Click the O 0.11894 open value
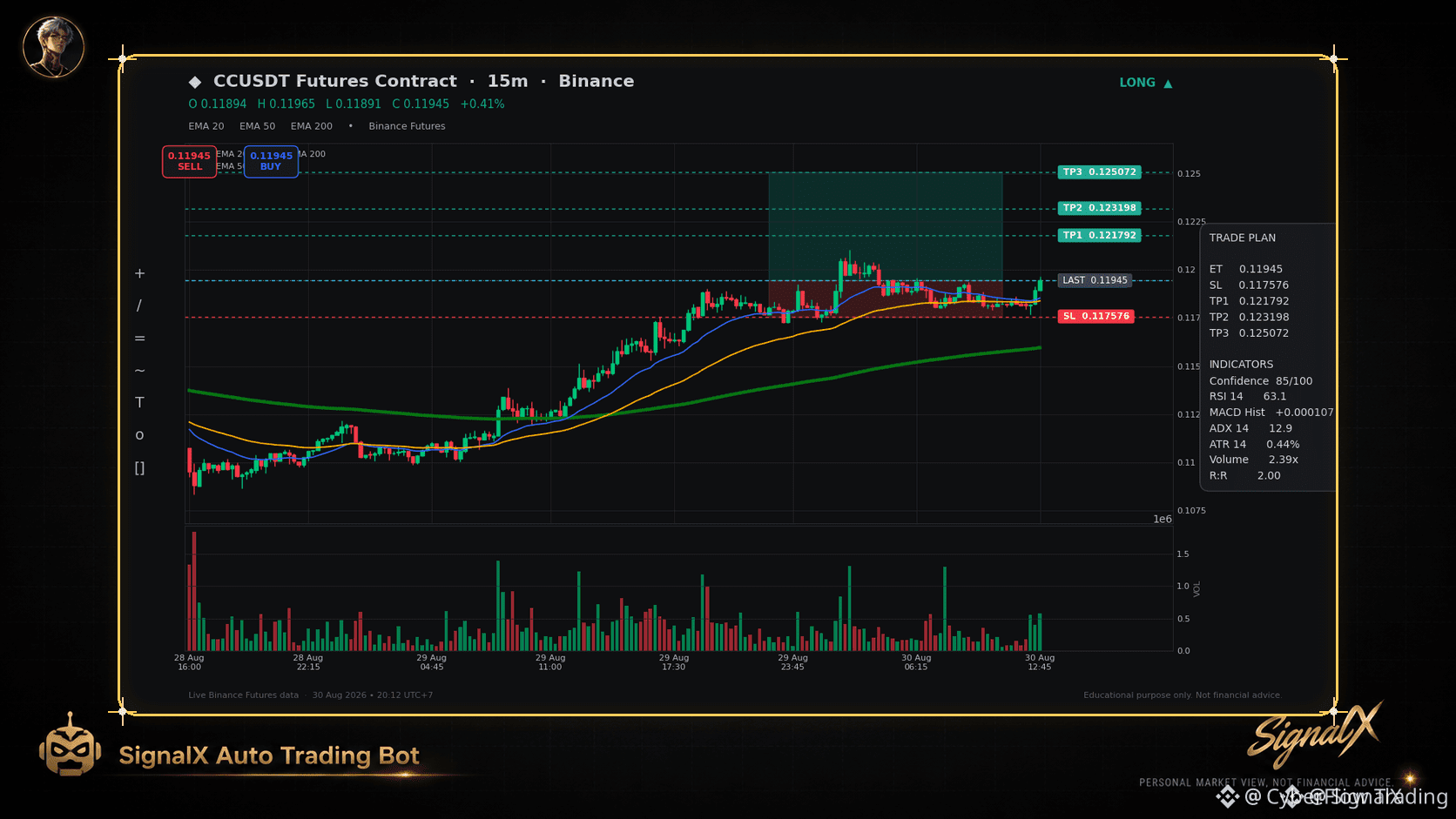 (x=218, y=104)
